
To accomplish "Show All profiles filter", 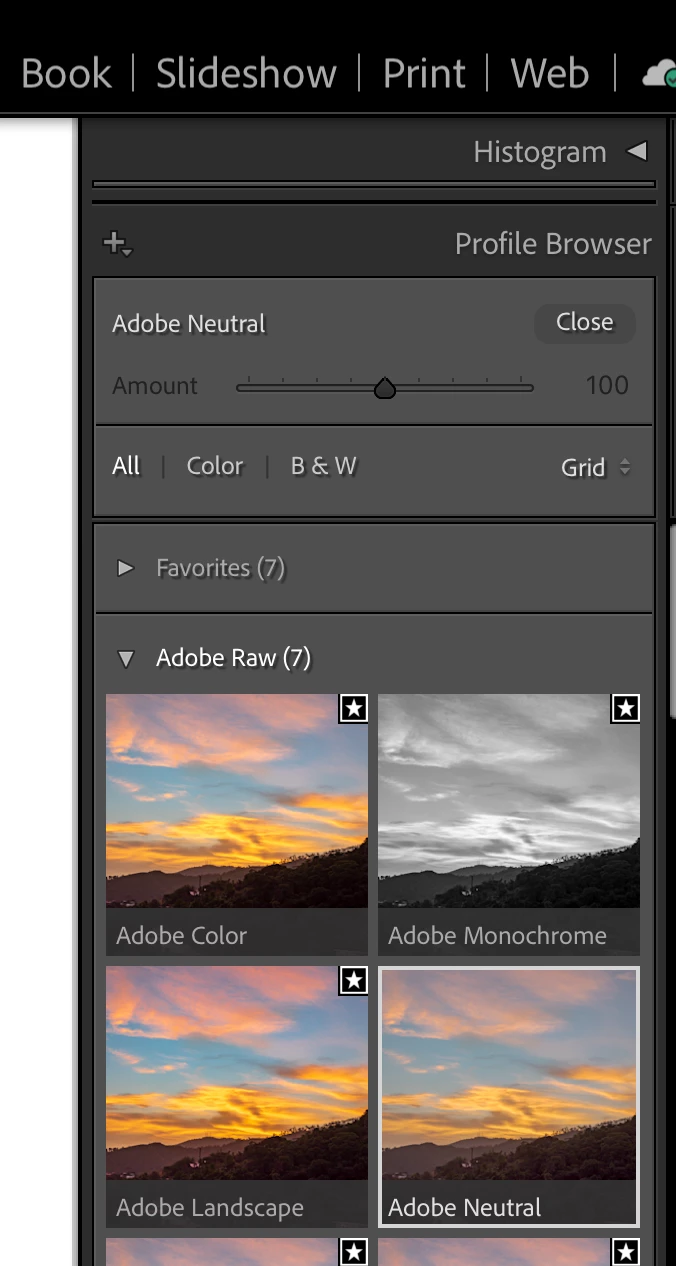I will pyautogui.click(x=126, y=466).
